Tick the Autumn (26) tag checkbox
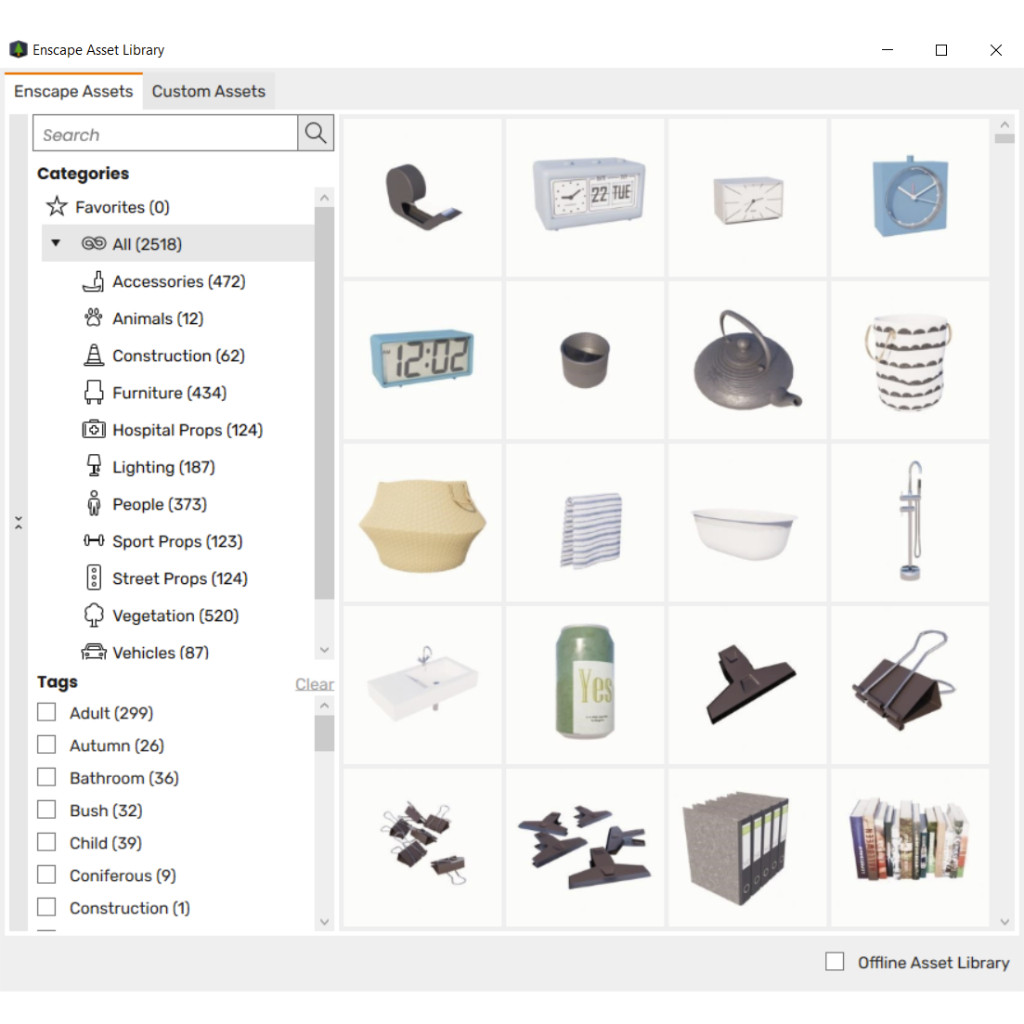 tap(46, 744)
